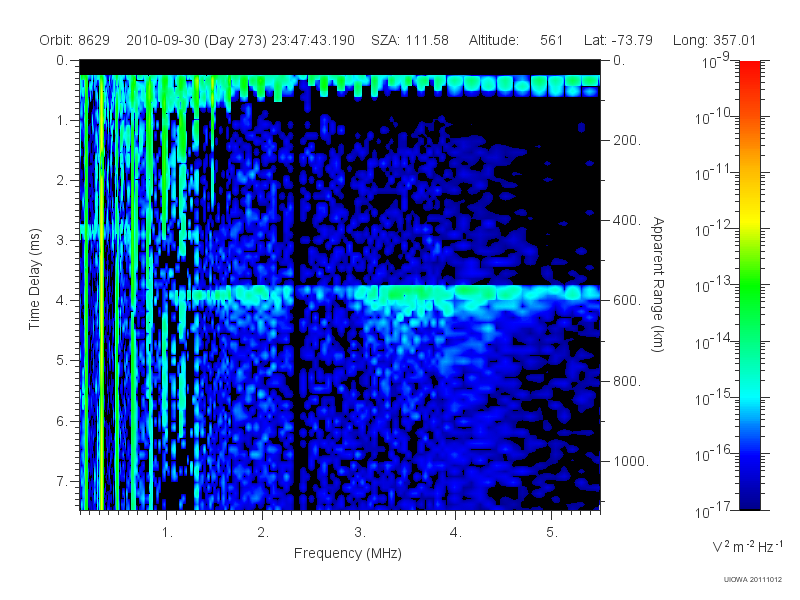Click the timestamp '23:47:43.190'
Image resolution: width=800 pixels, height=600 pixels.
tap(313, 40)
